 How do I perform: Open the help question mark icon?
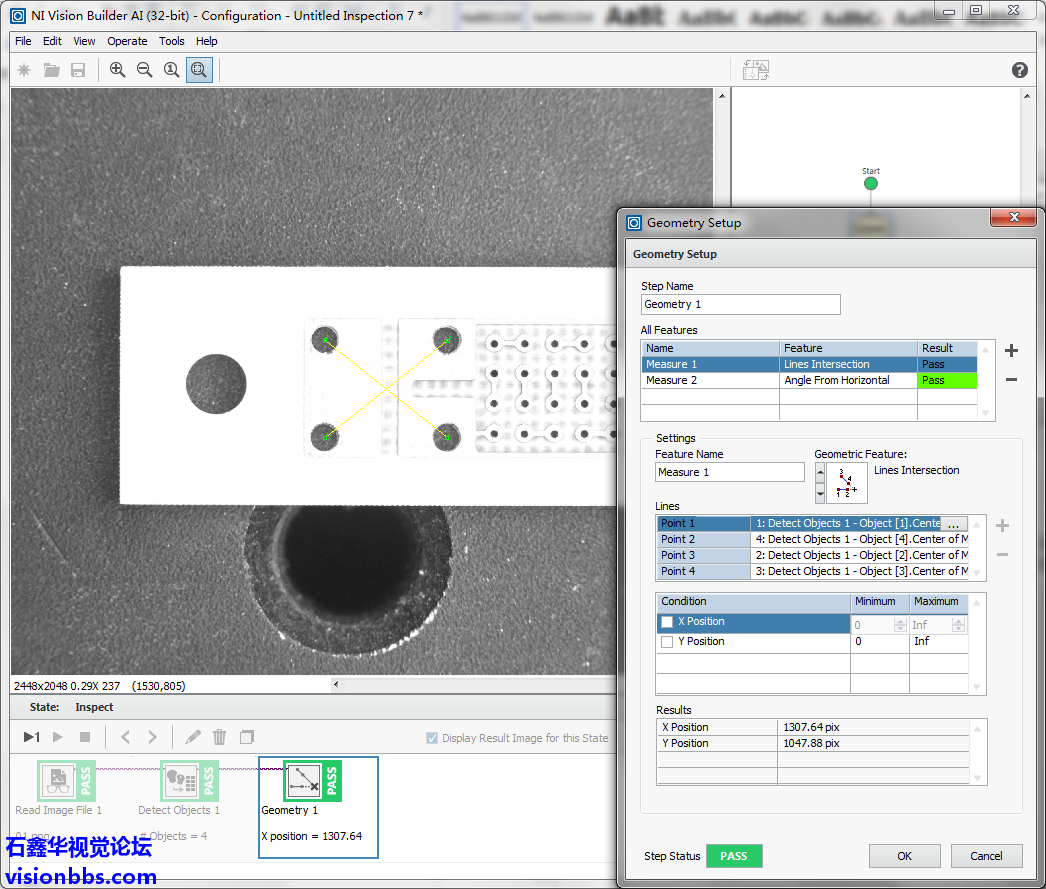(x=1020, y=70)
